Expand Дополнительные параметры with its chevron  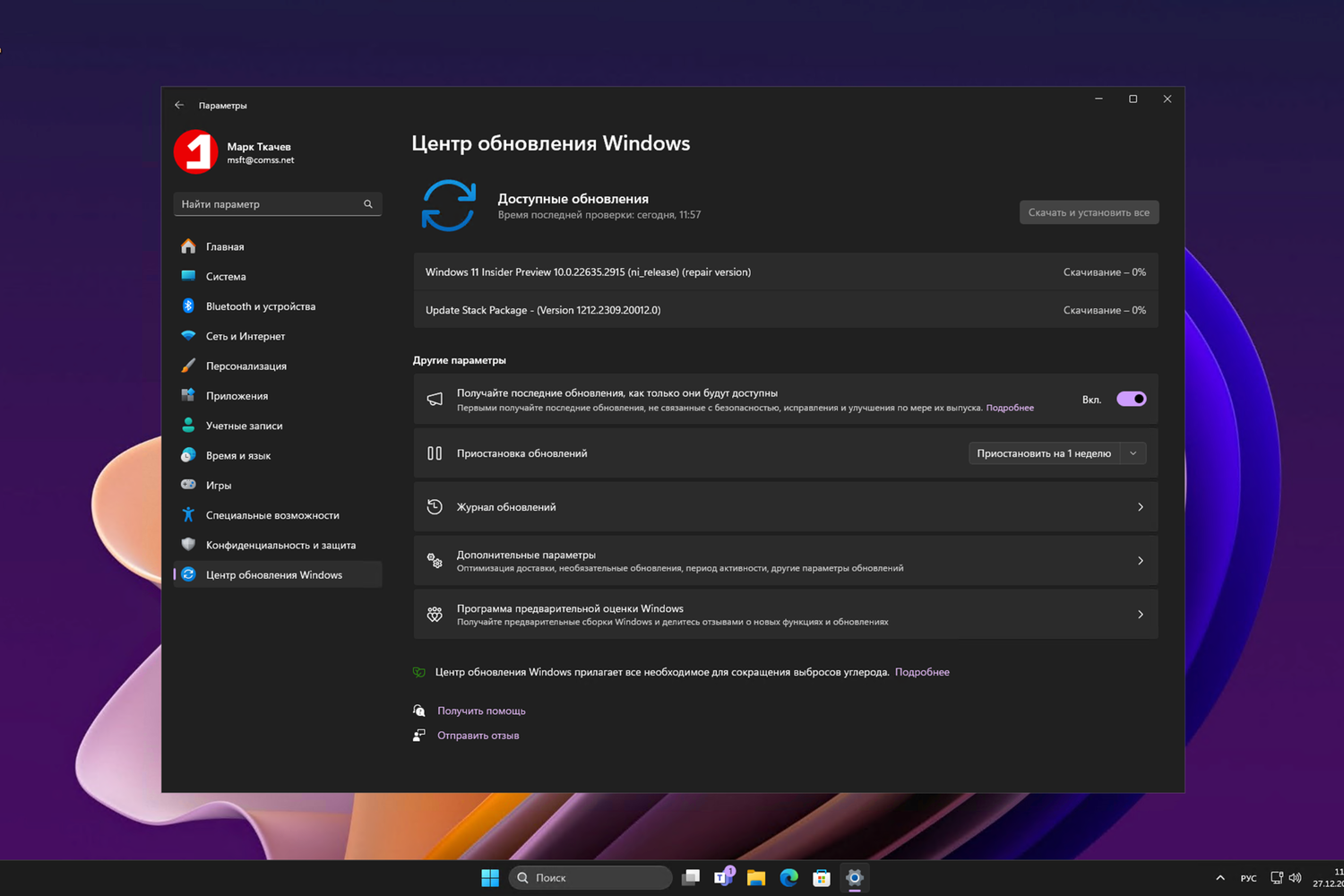point(1141,561)
